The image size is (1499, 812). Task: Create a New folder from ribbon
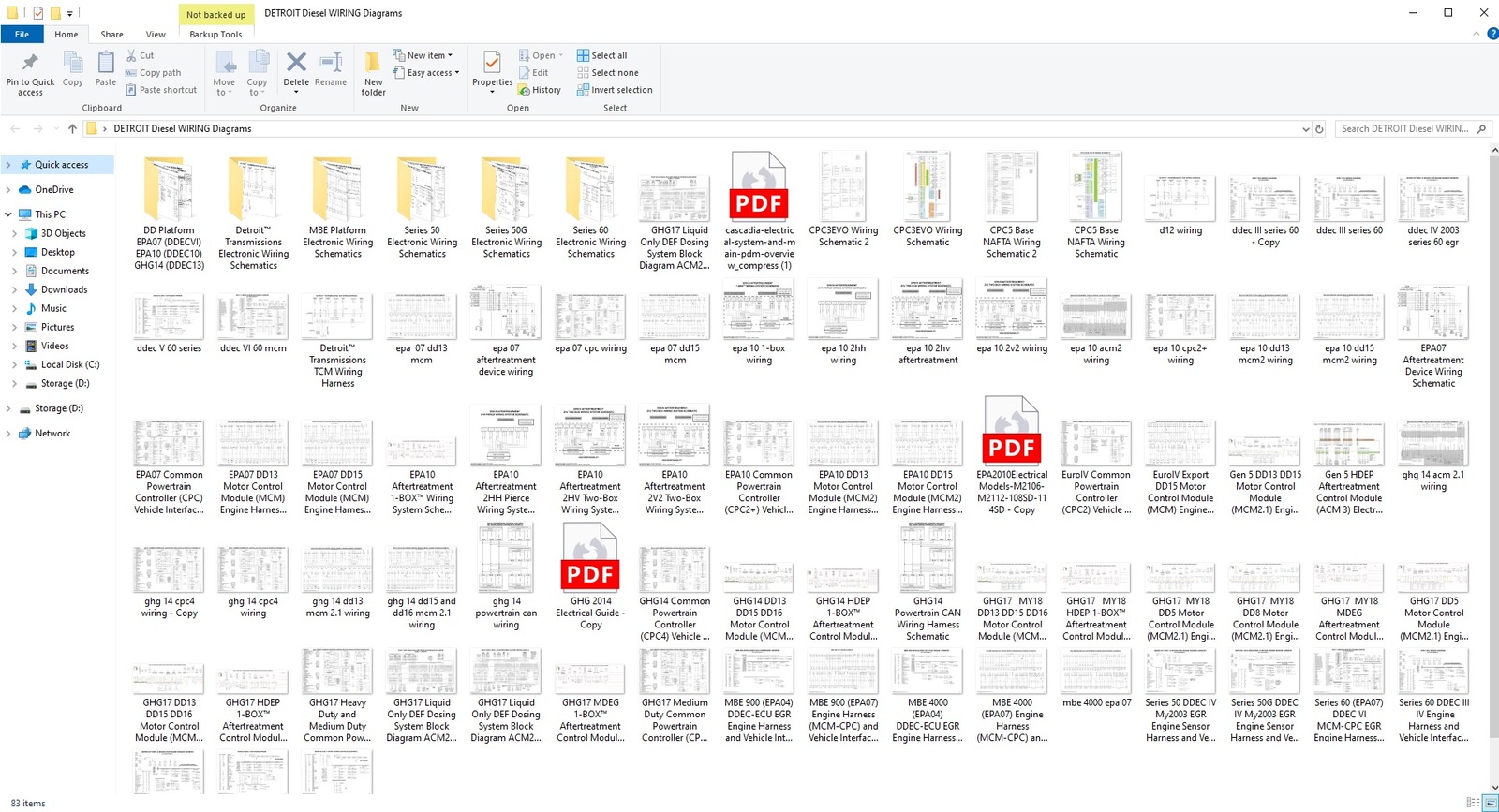pos(373,64)
